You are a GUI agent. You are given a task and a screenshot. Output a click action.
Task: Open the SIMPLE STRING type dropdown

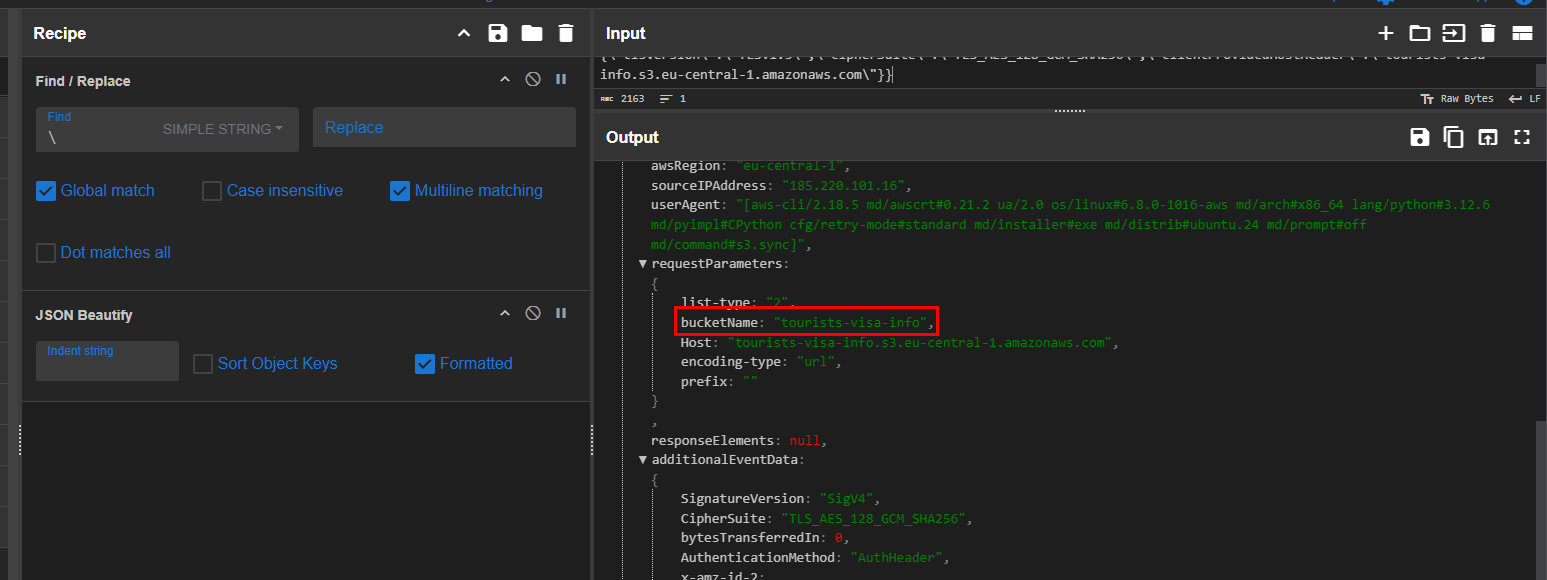pos(222,129)
